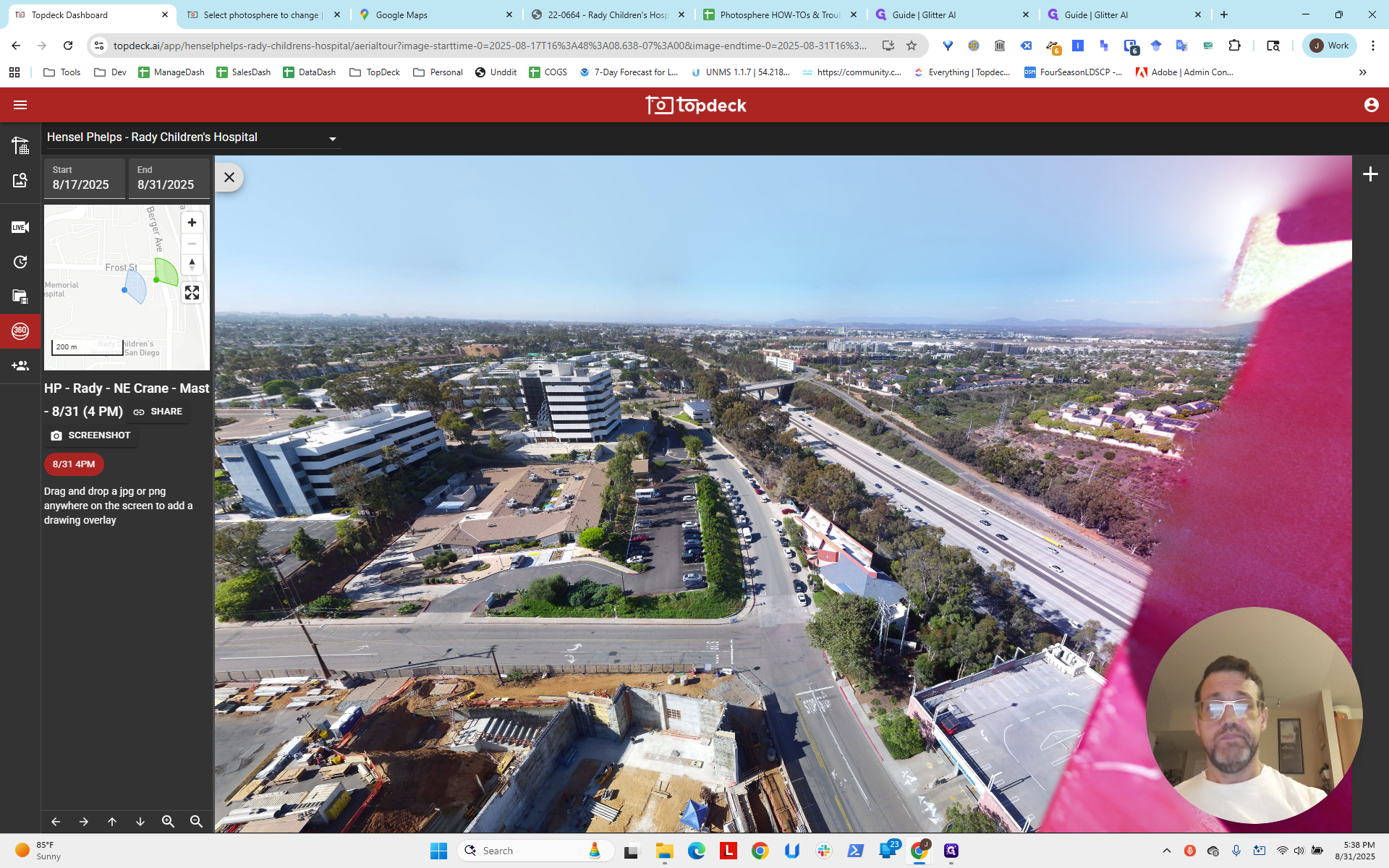
Task: Open the 360 photosphere sidebar icon
Action: pyautogui.click(x=20, y=331)
